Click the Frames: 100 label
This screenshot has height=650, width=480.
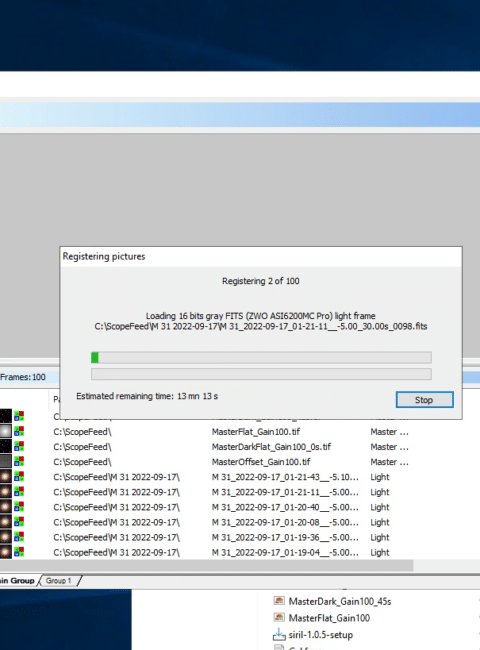23,377
